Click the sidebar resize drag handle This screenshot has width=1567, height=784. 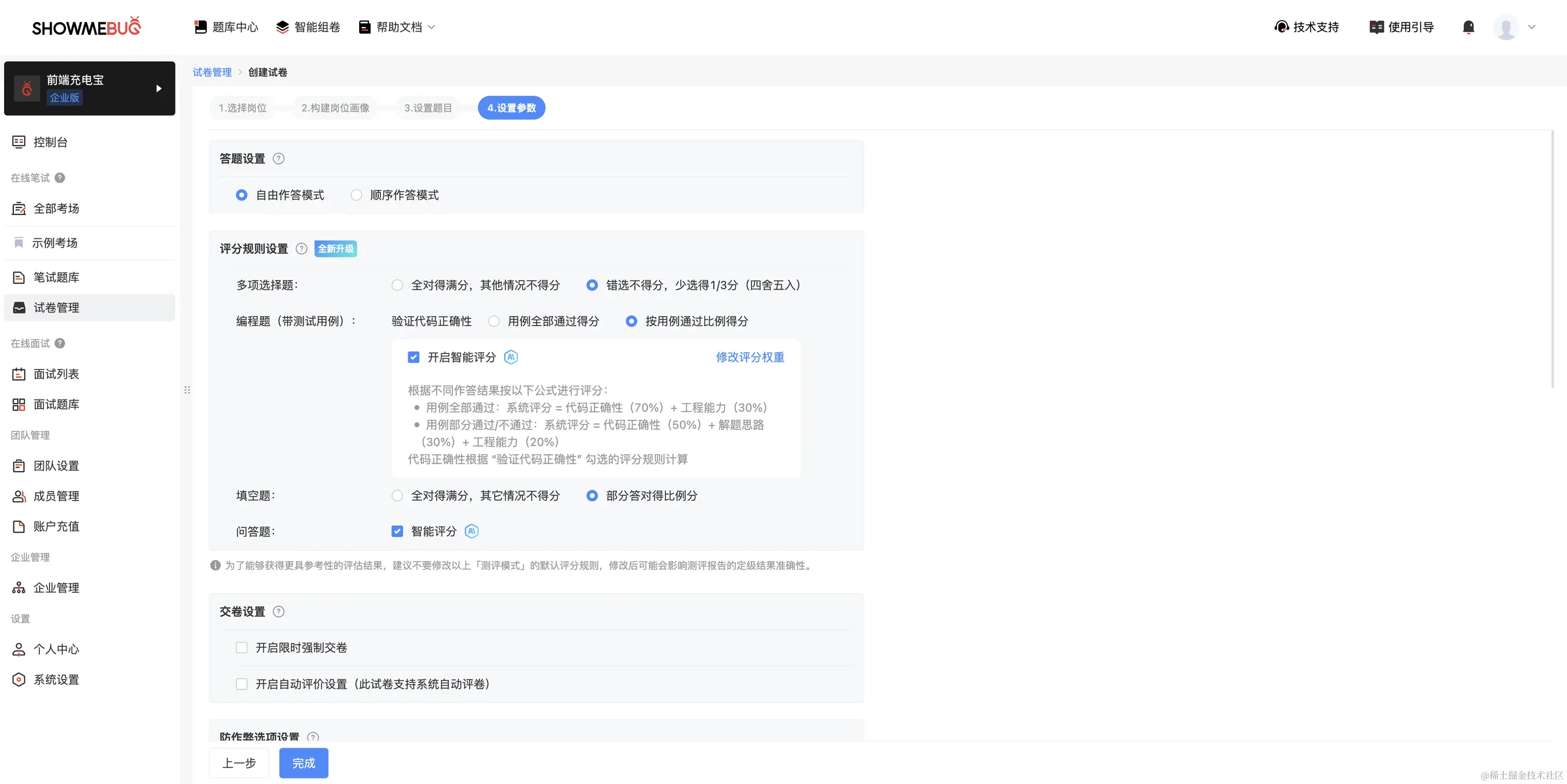click(188, 390)
